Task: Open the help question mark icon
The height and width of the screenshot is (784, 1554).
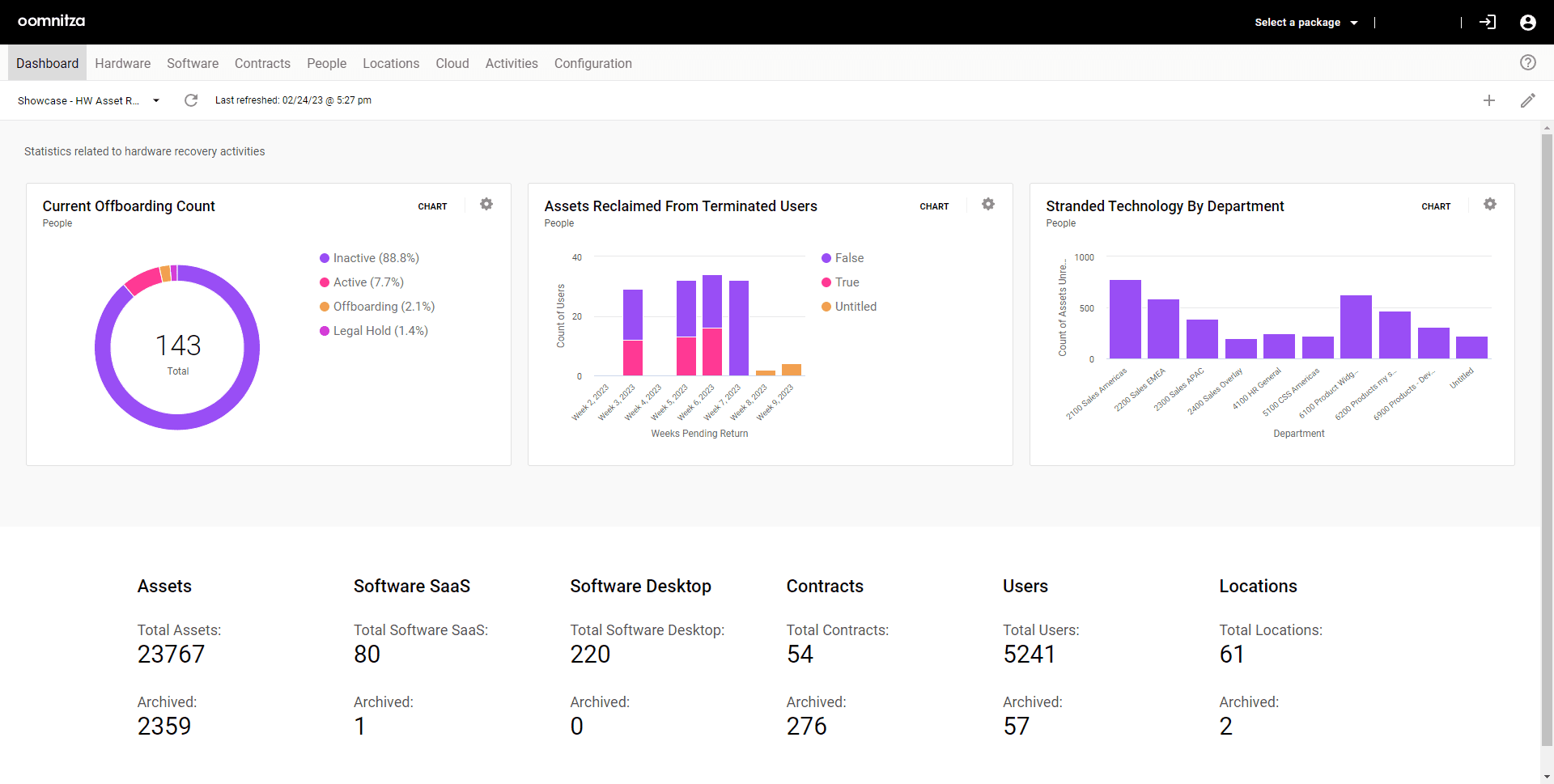Action: point(1527,63)
